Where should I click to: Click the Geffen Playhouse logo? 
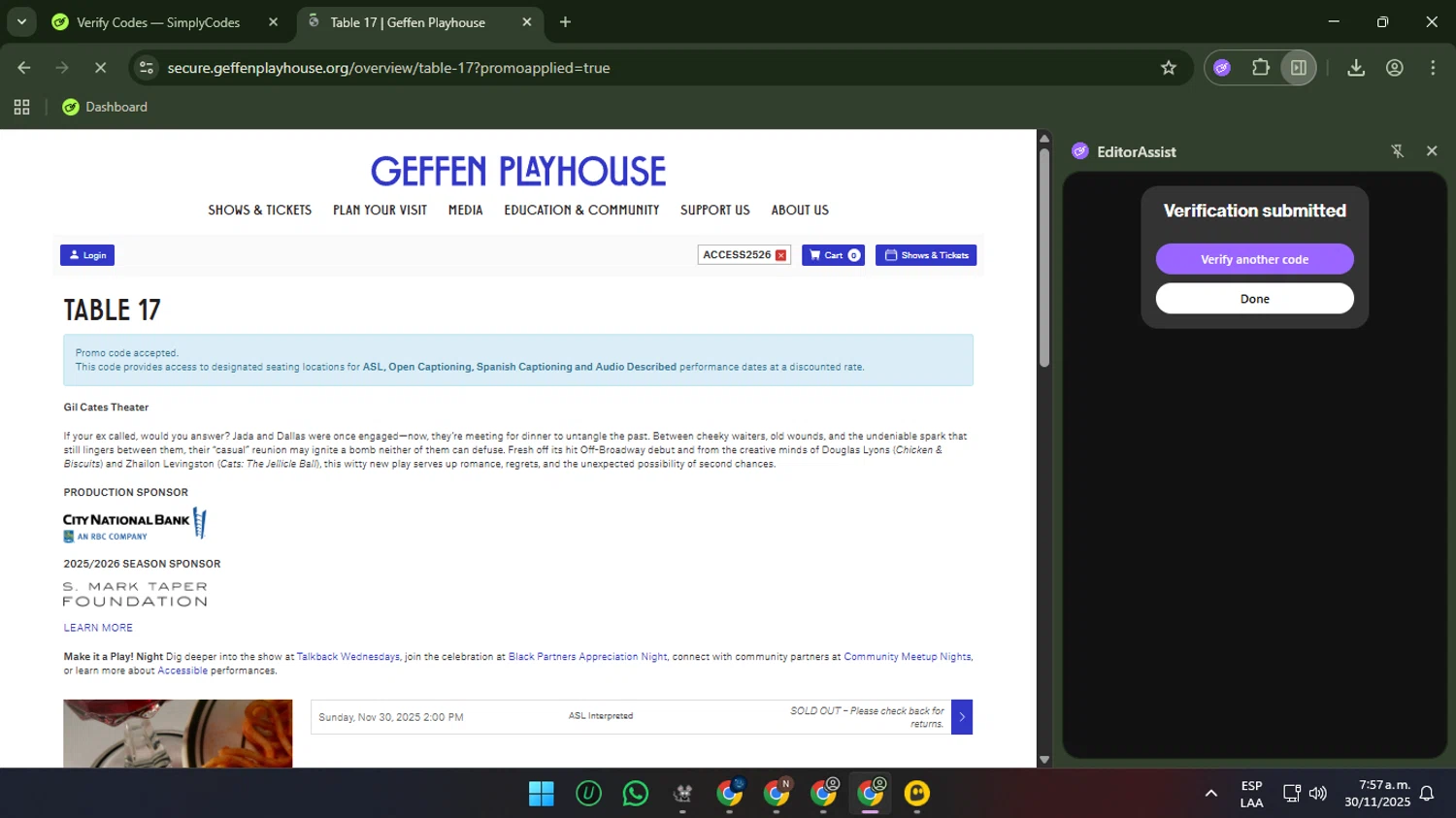point(518,171)
